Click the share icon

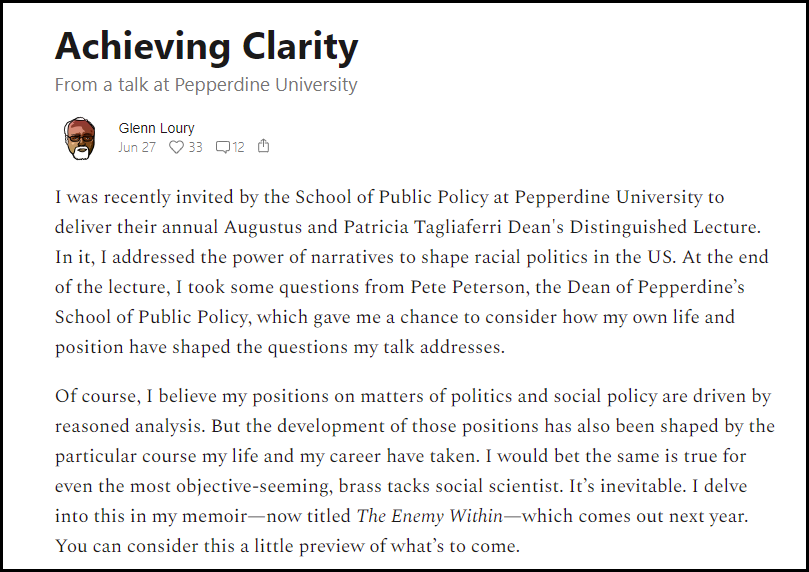pos(264,146)
